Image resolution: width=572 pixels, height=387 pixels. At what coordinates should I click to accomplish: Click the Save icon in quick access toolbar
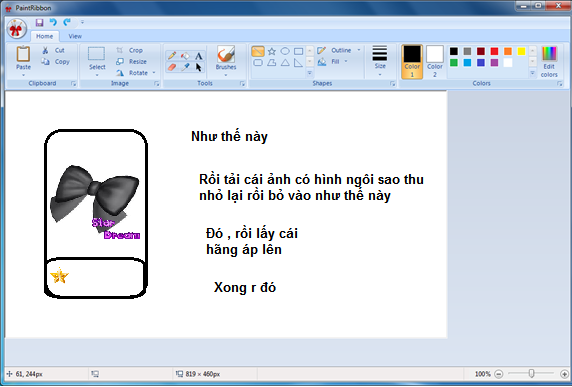pyautogui.click(x=39, y=23)
